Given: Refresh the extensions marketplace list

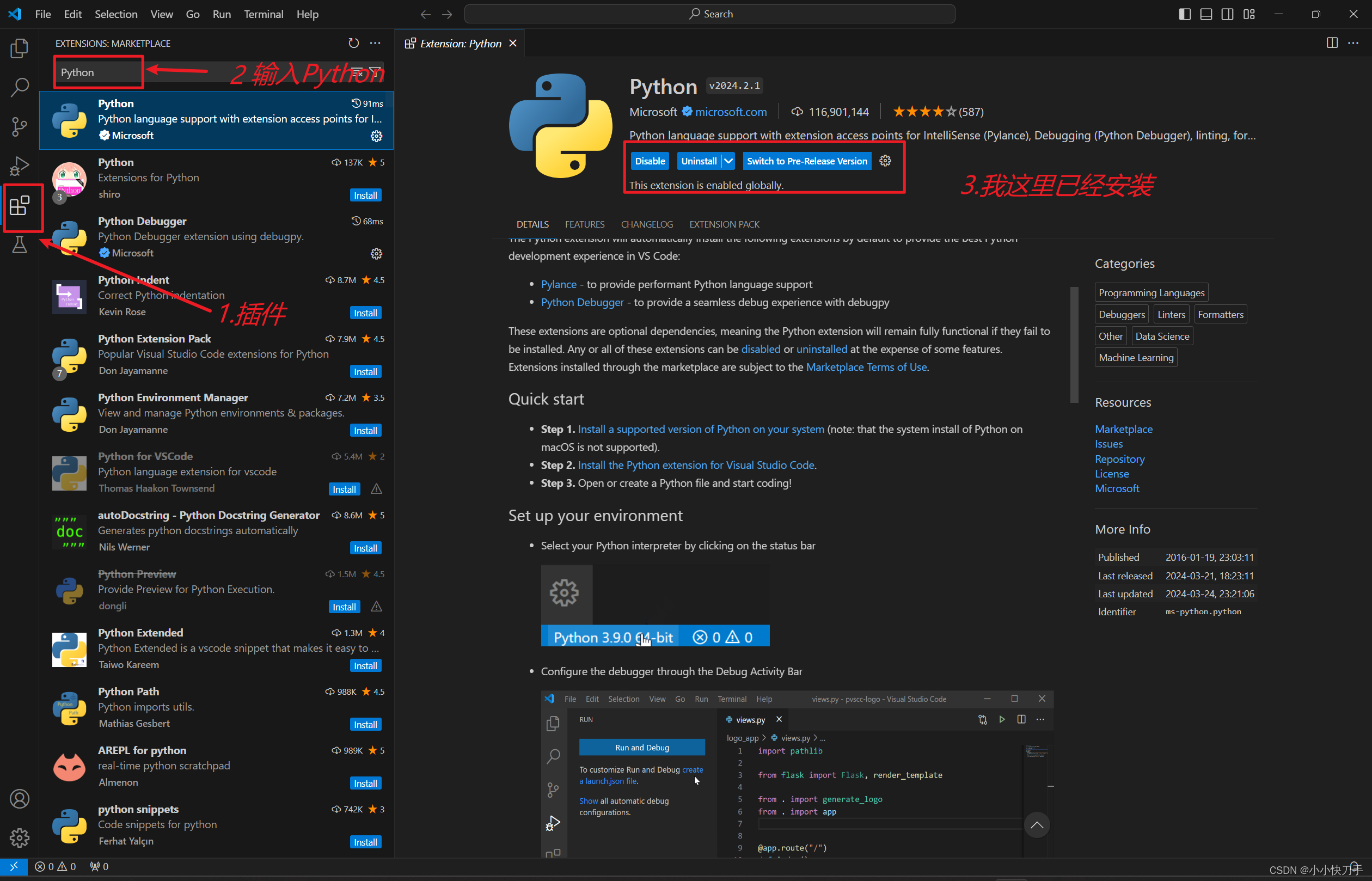Looking at the screenshot, I should click(x=353, y=43).
